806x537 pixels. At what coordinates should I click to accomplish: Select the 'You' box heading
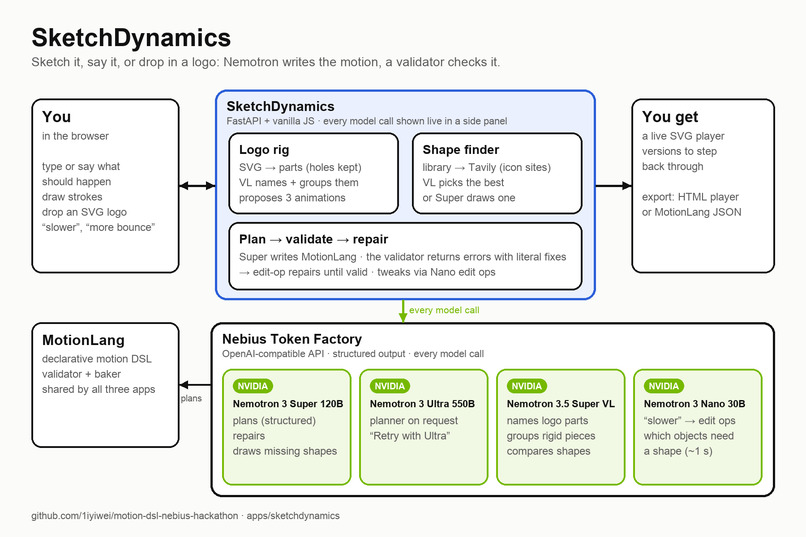click(57, 117)
